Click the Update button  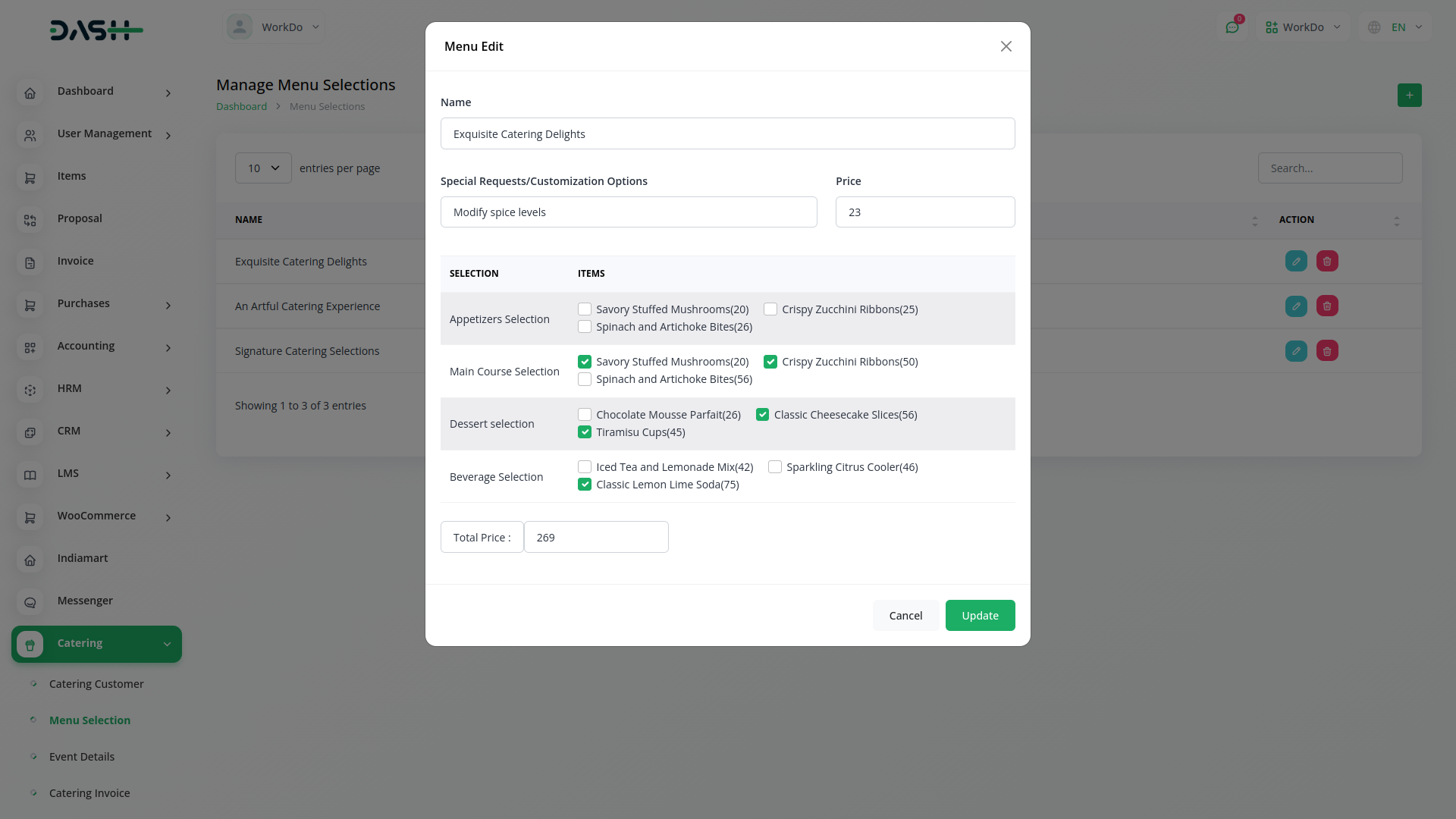[980, 616]
